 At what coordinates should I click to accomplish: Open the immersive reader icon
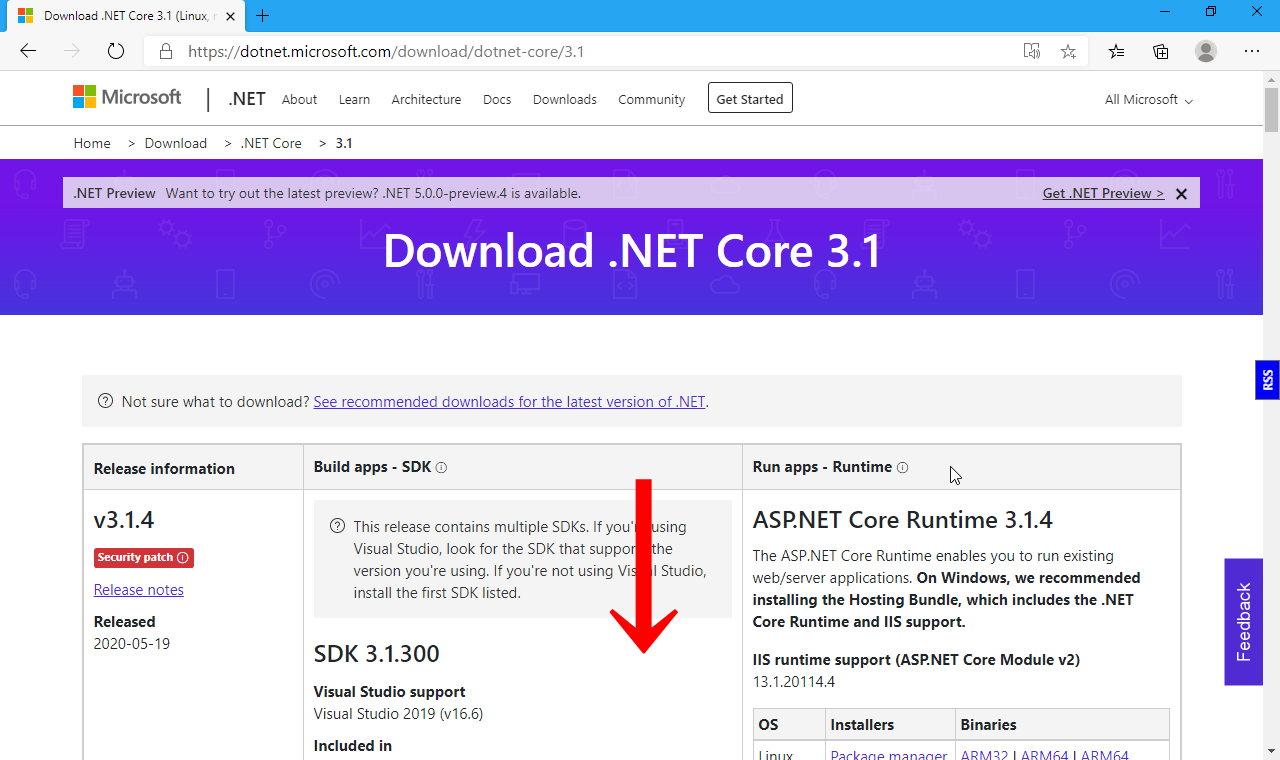tap(1031, 51)
